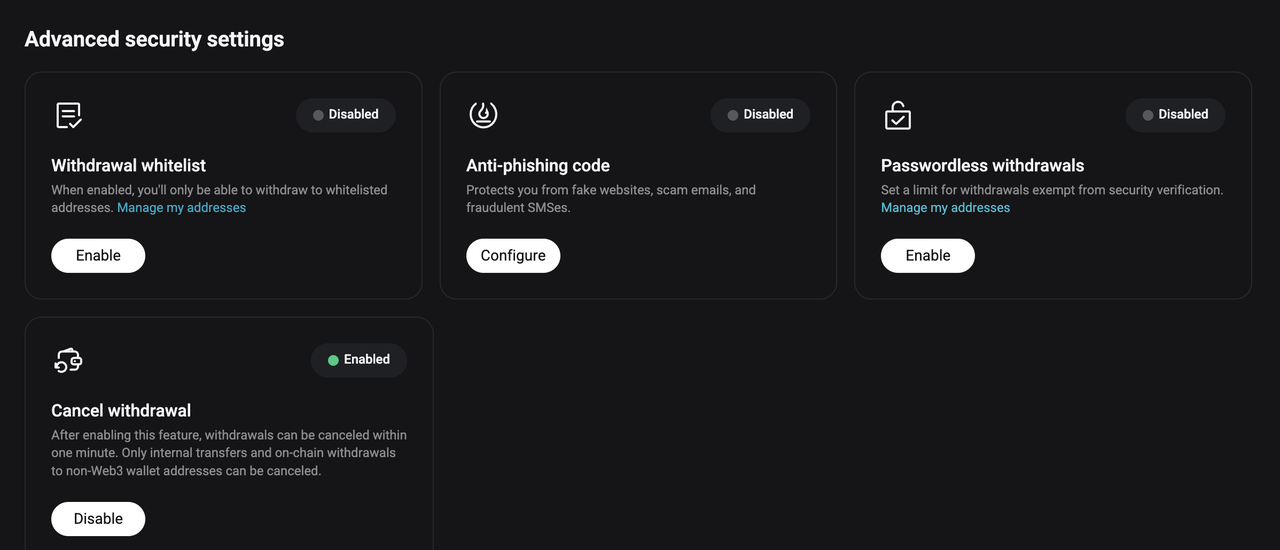The width and height of the screenshot is (1280, 550).
Task: Click the Enabled status badge on Cancel withdrawal
Action: [359, 360]
